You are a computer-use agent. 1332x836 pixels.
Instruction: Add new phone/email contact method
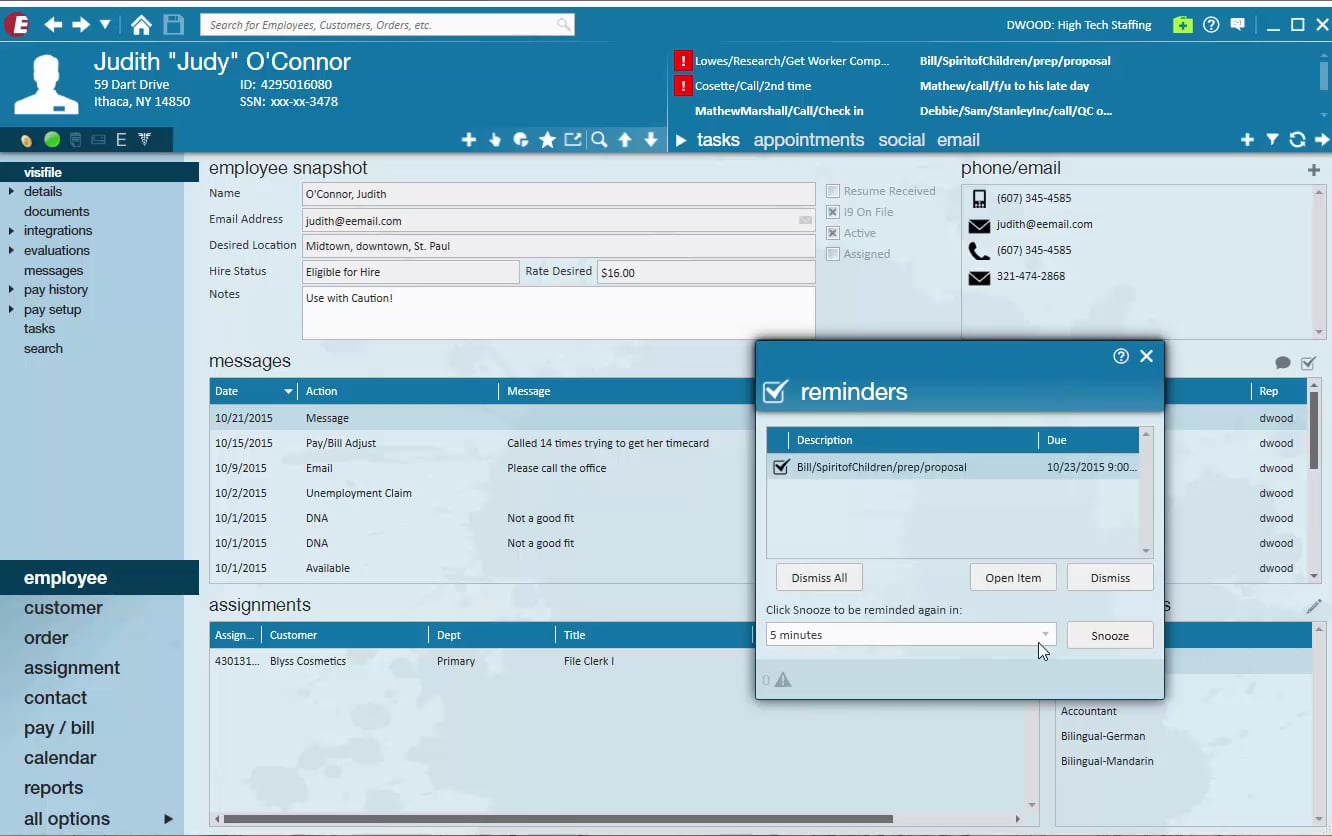click(1314, 170)
